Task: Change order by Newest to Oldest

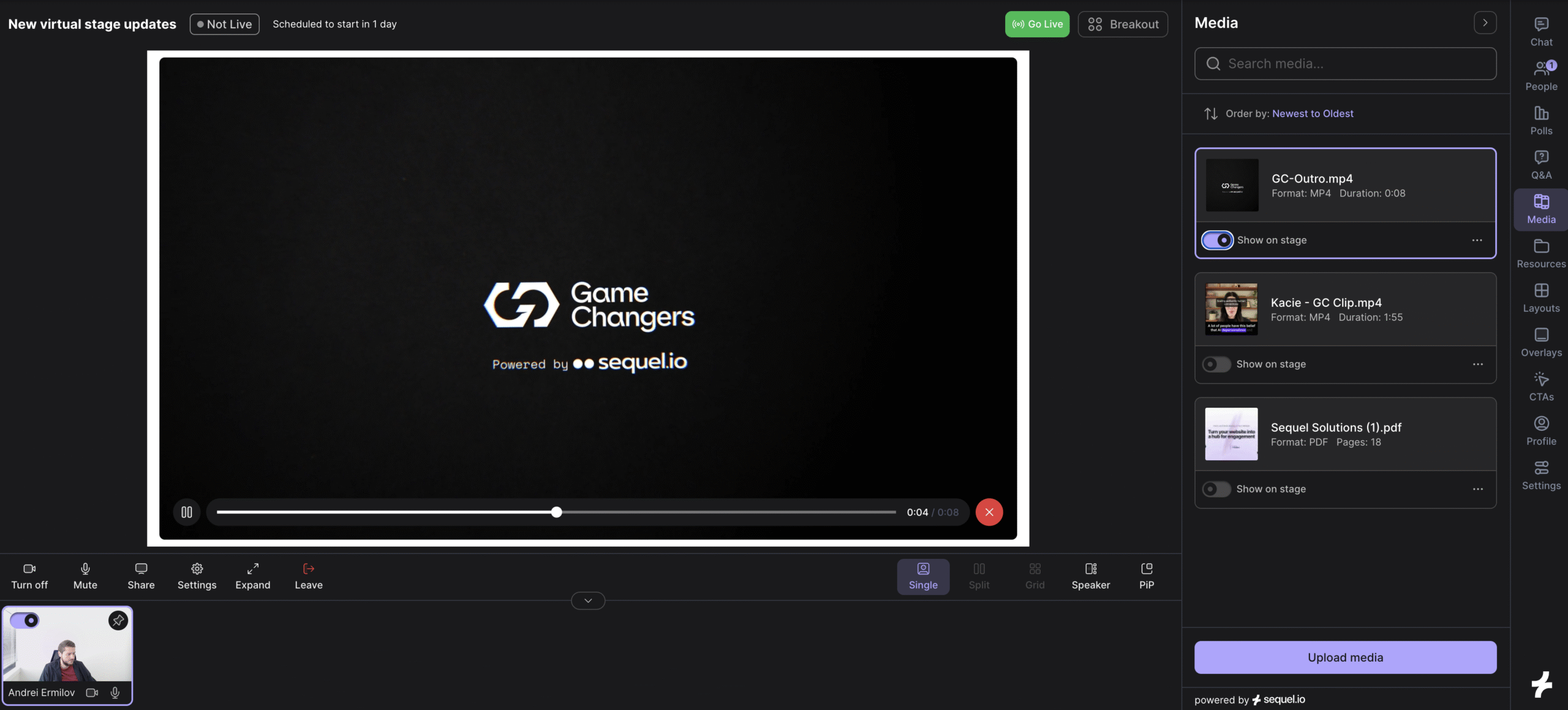Action: [1313, 114]
